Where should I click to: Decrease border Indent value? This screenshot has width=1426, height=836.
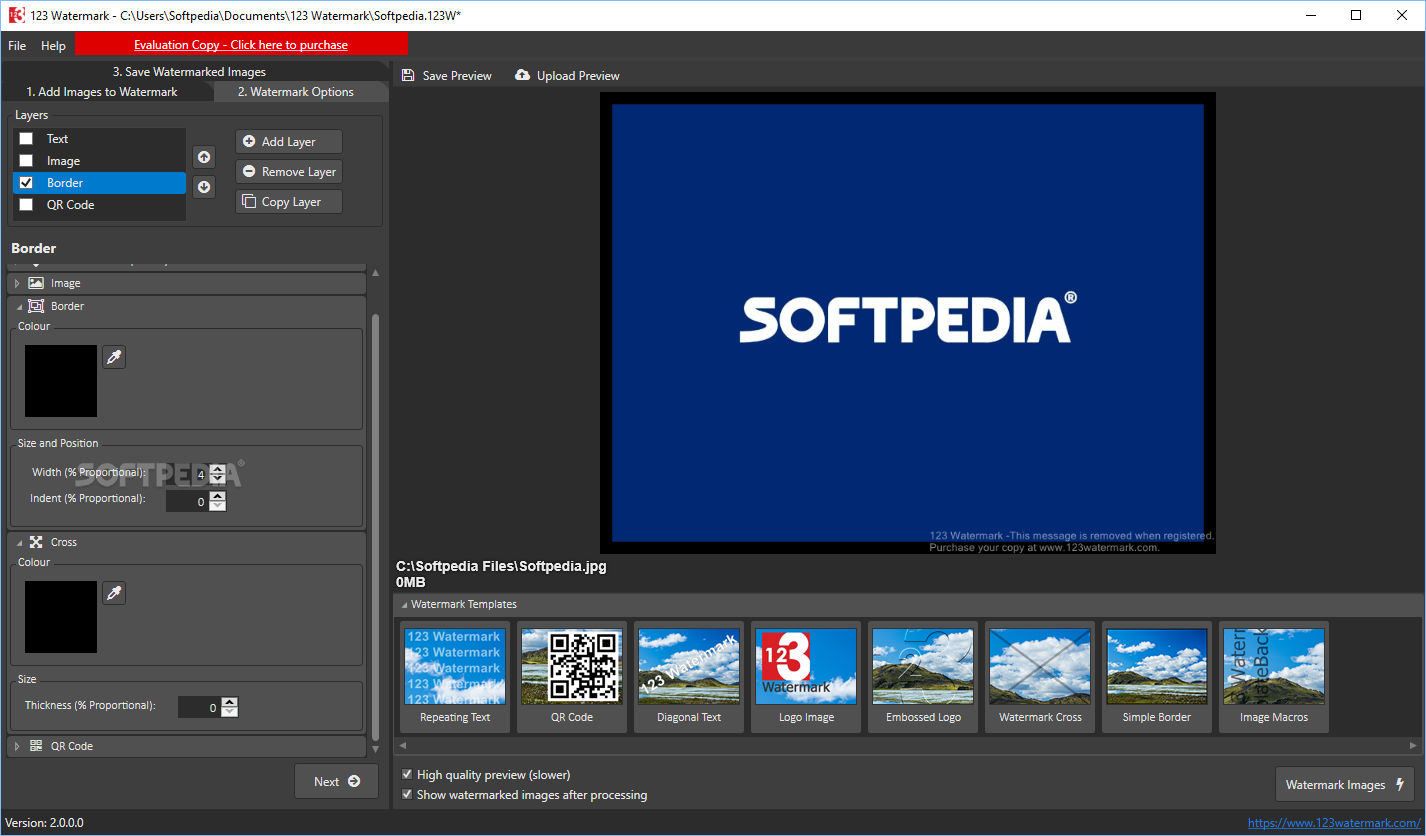tap(218, 507)
